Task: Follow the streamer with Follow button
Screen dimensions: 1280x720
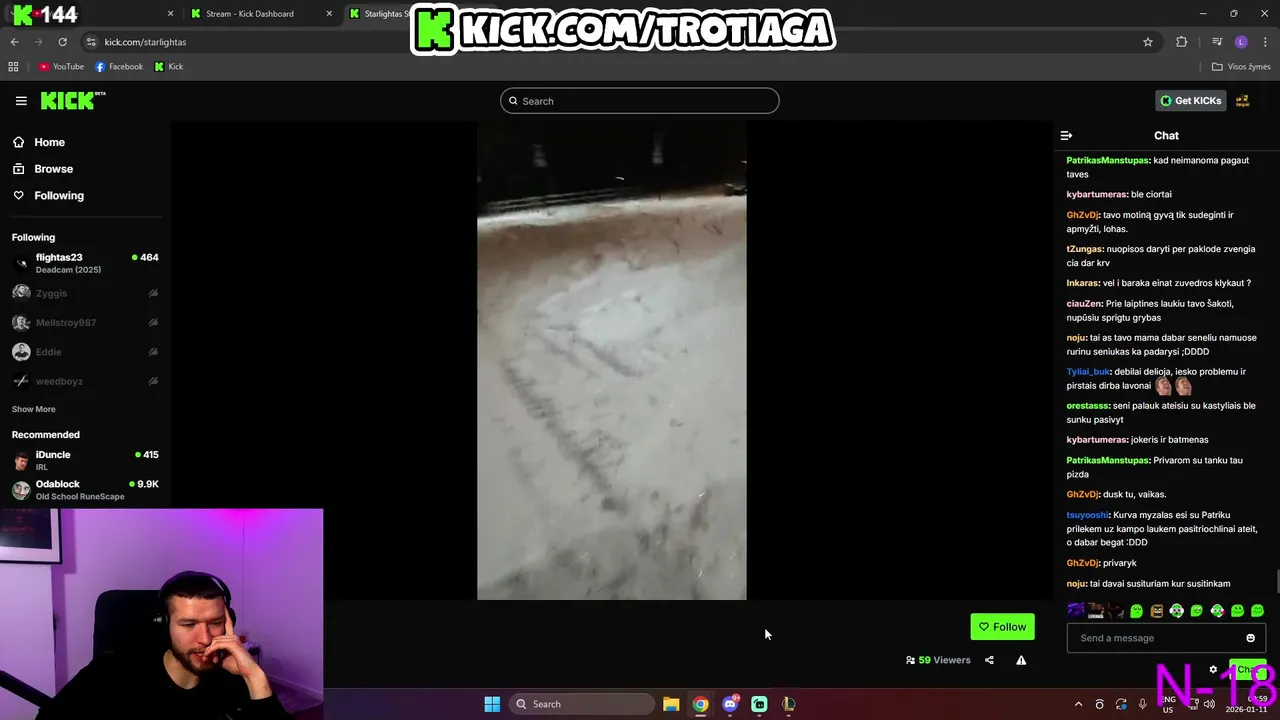Action: (x=1002, y=627)
